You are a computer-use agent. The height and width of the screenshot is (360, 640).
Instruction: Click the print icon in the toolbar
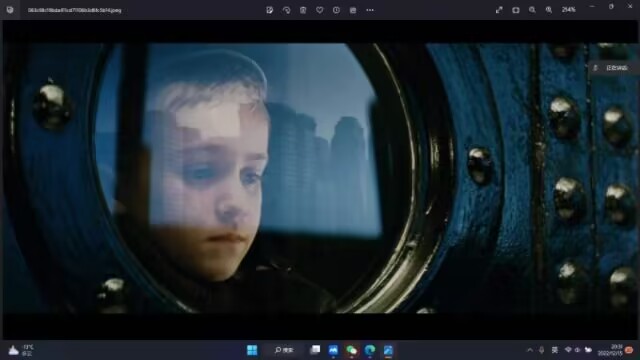[x=353, y=10]
